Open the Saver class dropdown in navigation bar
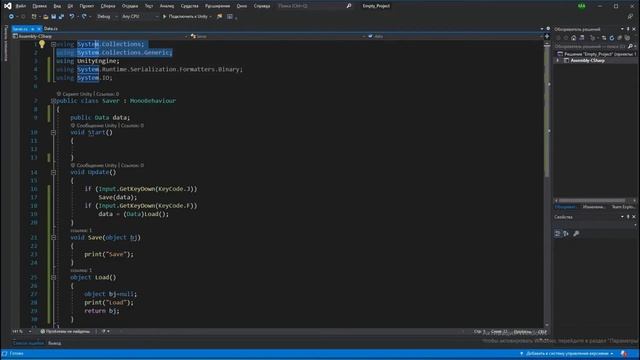Screen dimensions: 640x360 (x=278, y=36)
